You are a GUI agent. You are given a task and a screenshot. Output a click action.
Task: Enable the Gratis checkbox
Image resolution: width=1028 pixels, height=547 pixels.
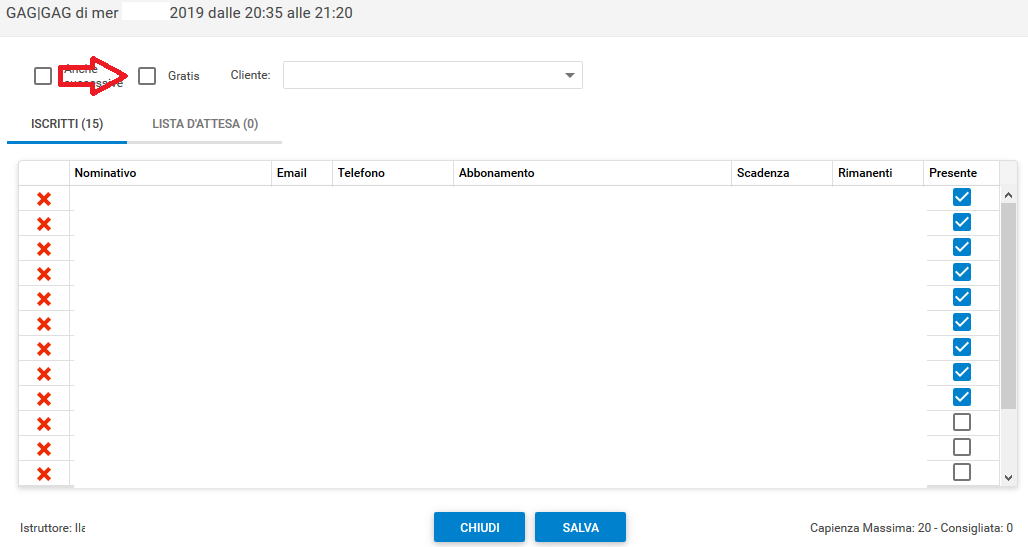(147, 76)
